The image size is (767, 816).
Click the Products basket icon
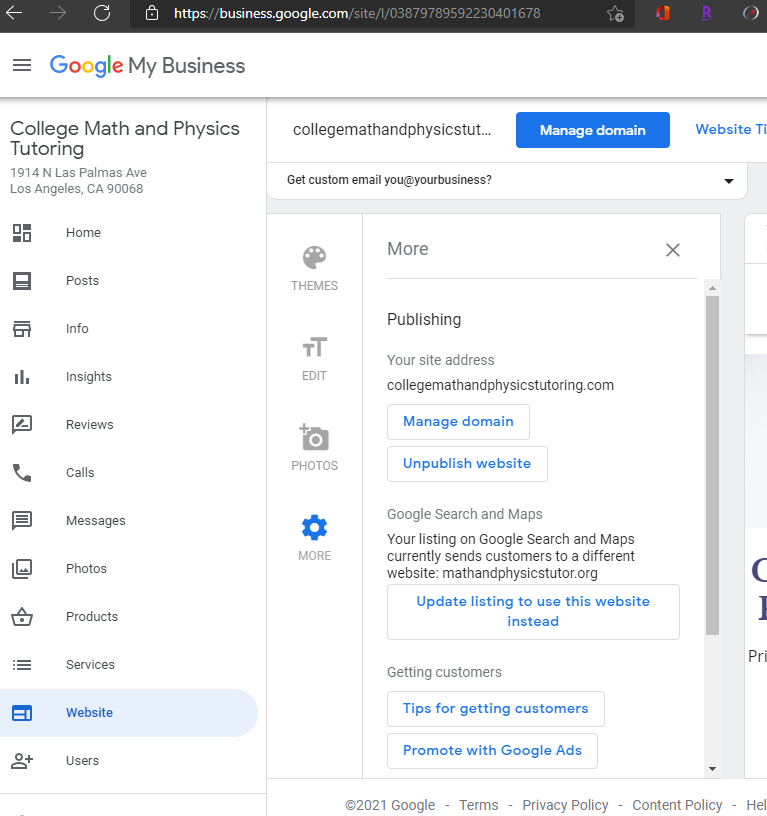22,617
